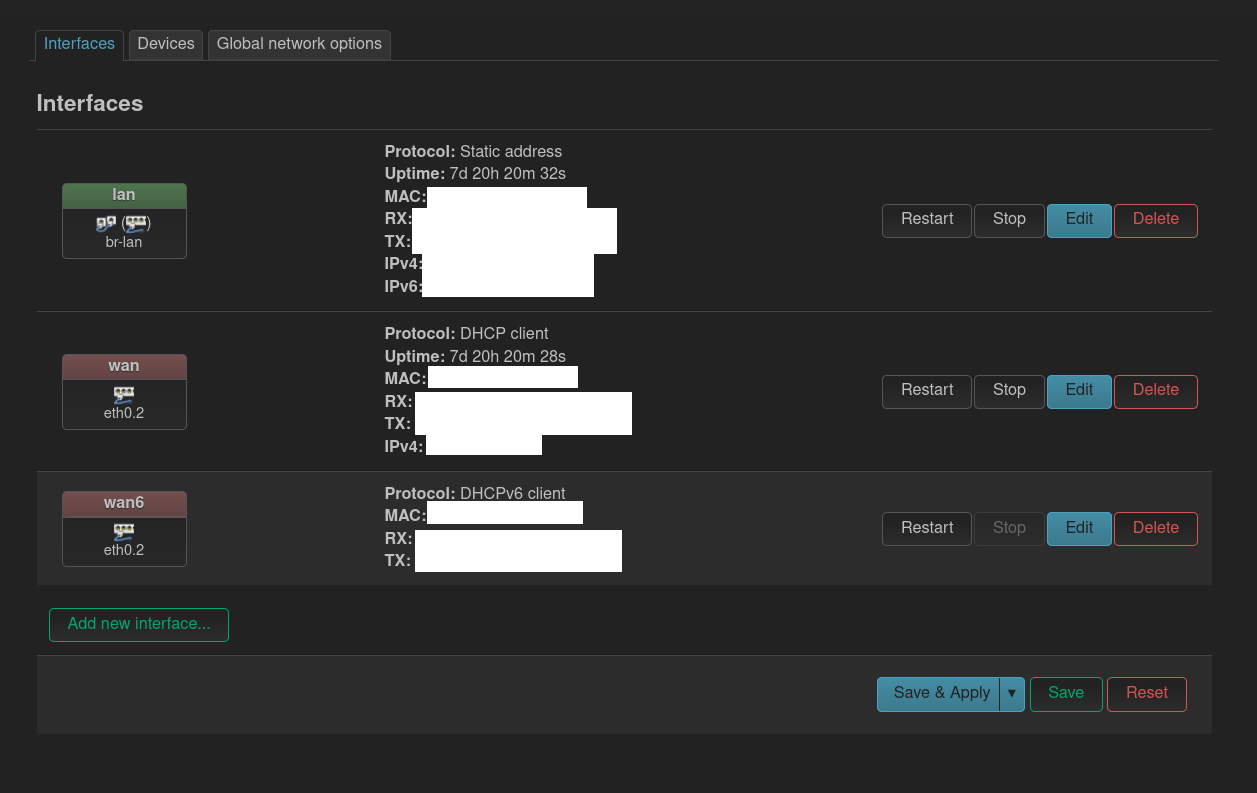Click the ethernet switch icon under wan6
The image size is (1257, 793).
click(x=124, y=531)
